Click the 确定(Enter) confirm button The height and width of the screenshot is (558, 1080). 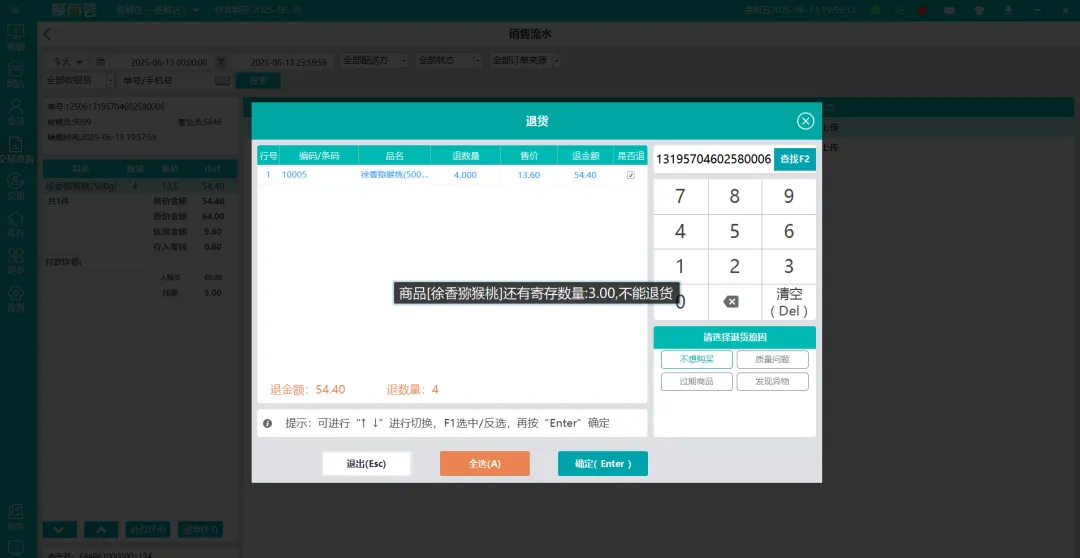[602, 464]
